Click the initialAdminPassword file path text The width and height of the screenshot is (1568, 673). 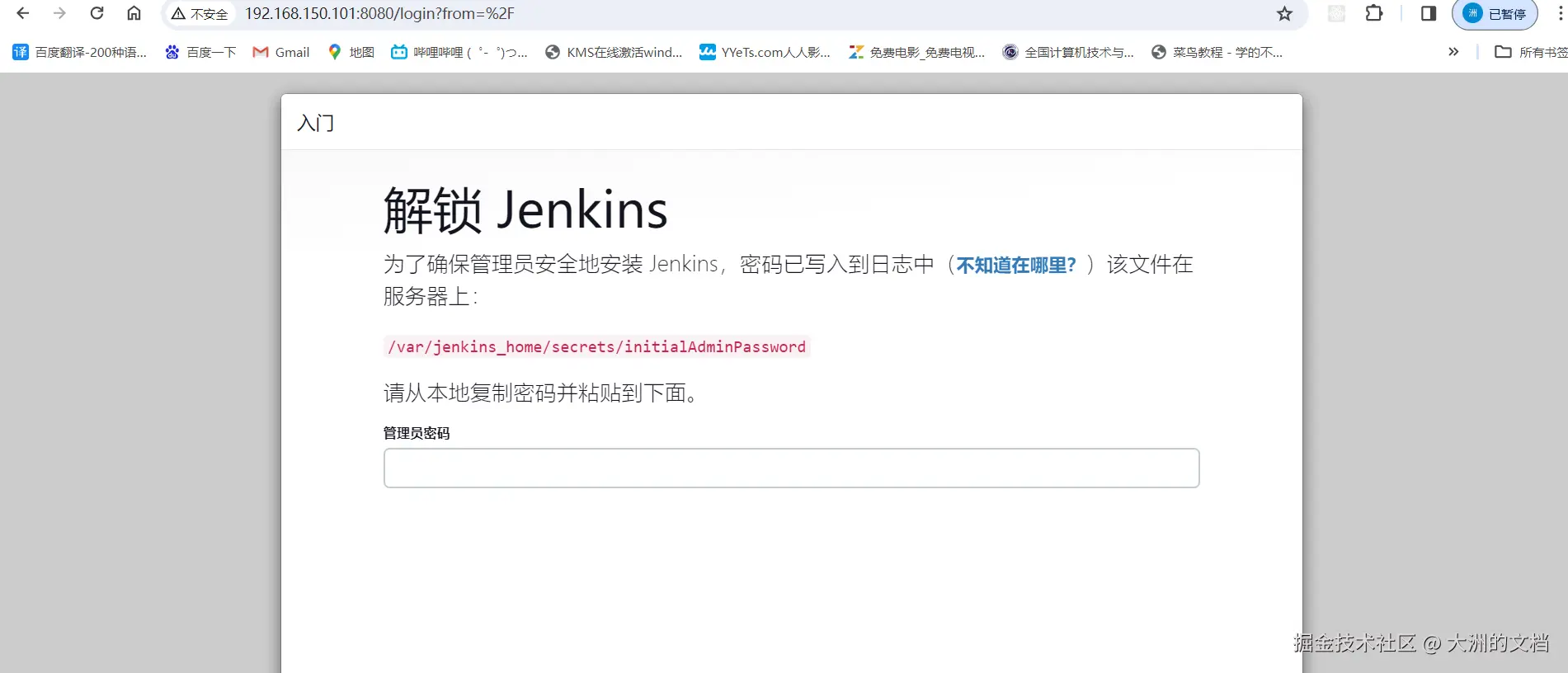tap(596, 346)
